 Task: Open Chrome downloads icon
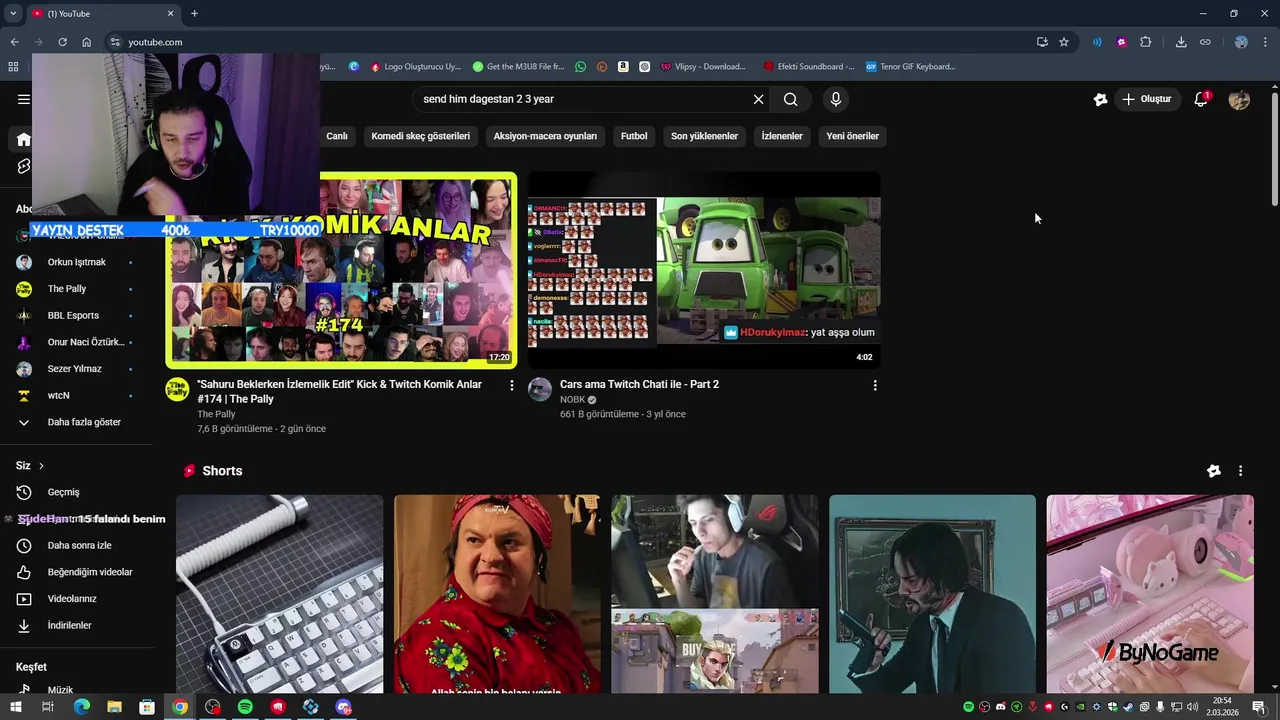point(1181,42)
